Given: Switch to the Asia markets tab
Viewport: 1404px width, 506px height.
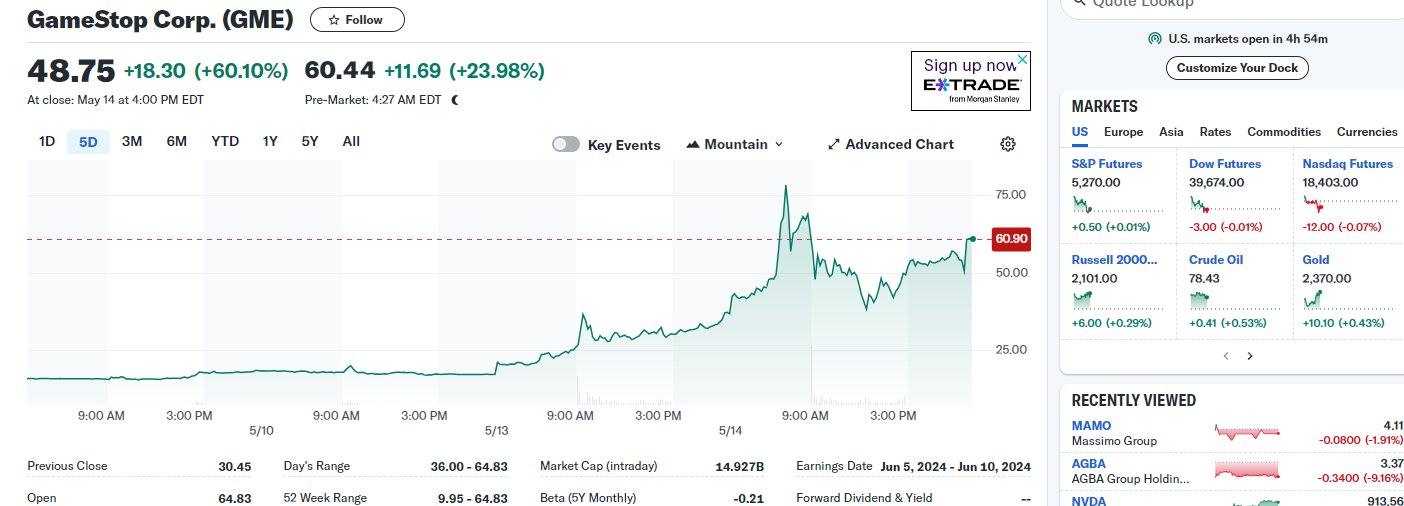Looking at the screenshot, I should click(x=1171, y=132).
